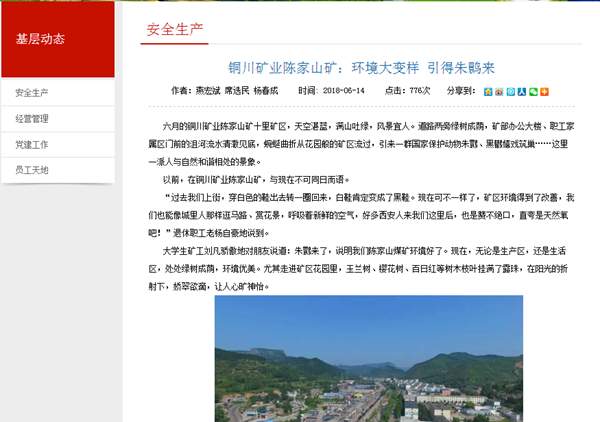Click the aerial mine photo
The image size is (600, 422).
coord(355,358)
